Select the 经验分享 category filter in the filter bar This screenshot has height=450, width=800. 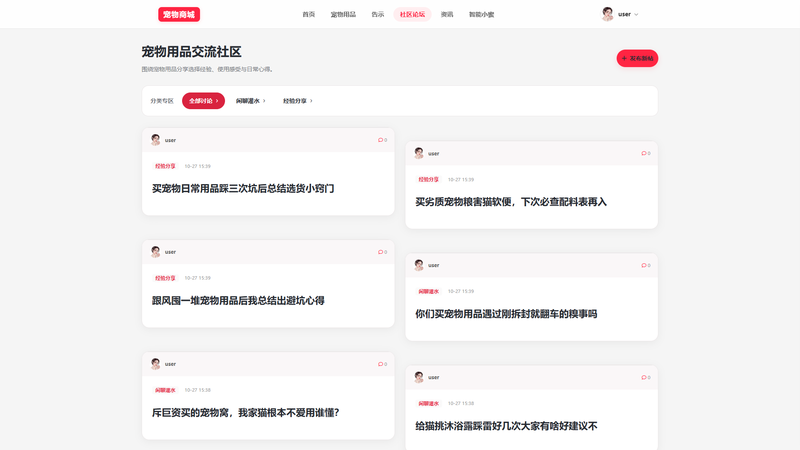click(x=298, y=101)
